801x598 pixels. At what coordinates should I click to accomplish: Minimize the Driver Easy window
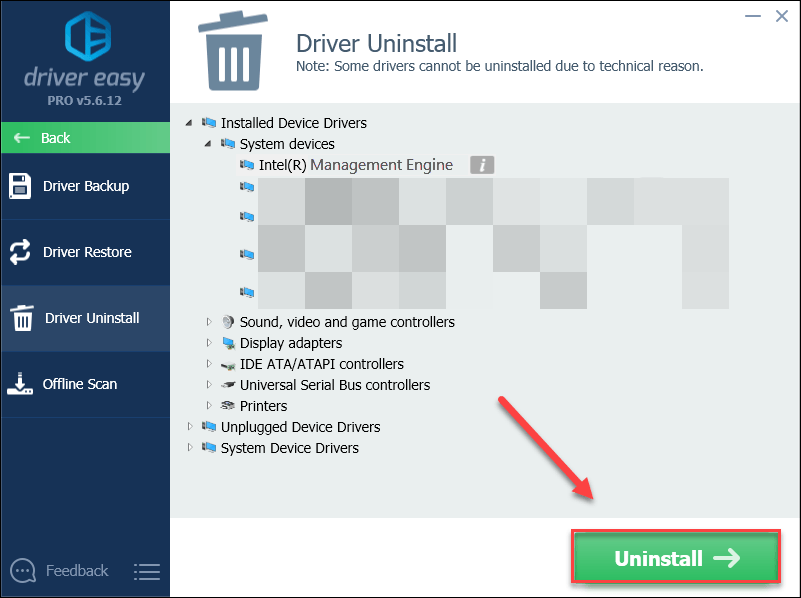752,16
